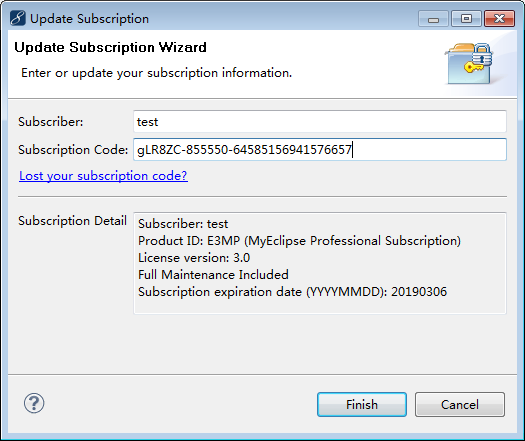Click Finish to apply subscription

tap(362, 405)
